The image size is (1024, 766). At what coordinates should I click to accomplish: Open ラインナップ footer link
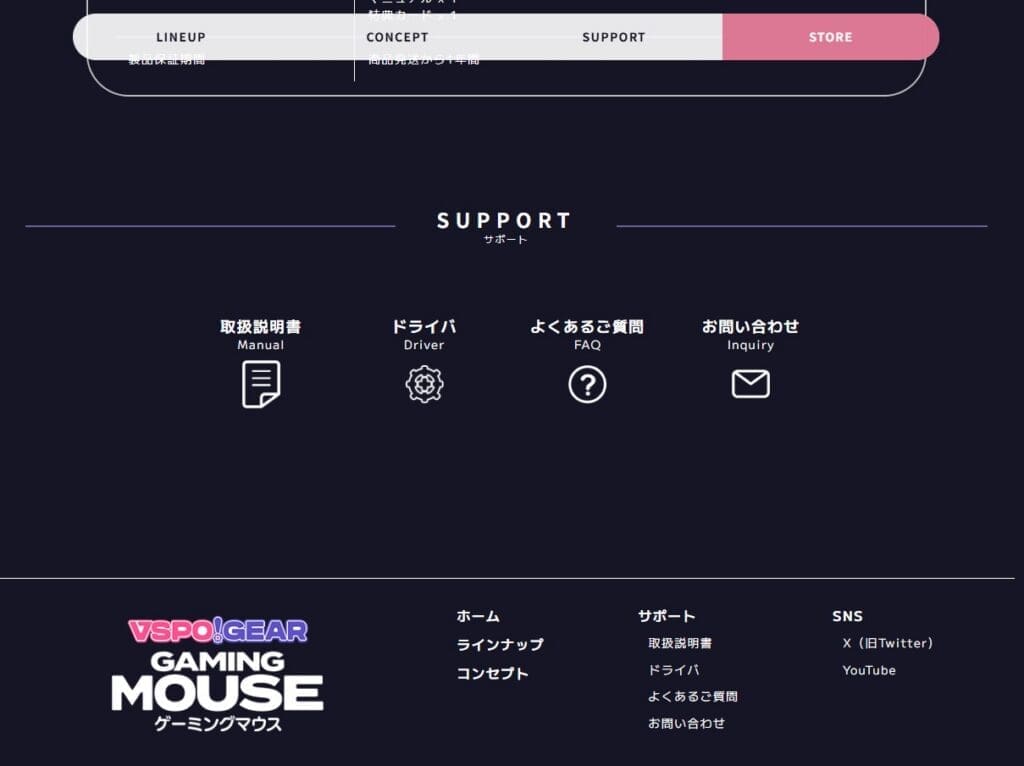500,645
